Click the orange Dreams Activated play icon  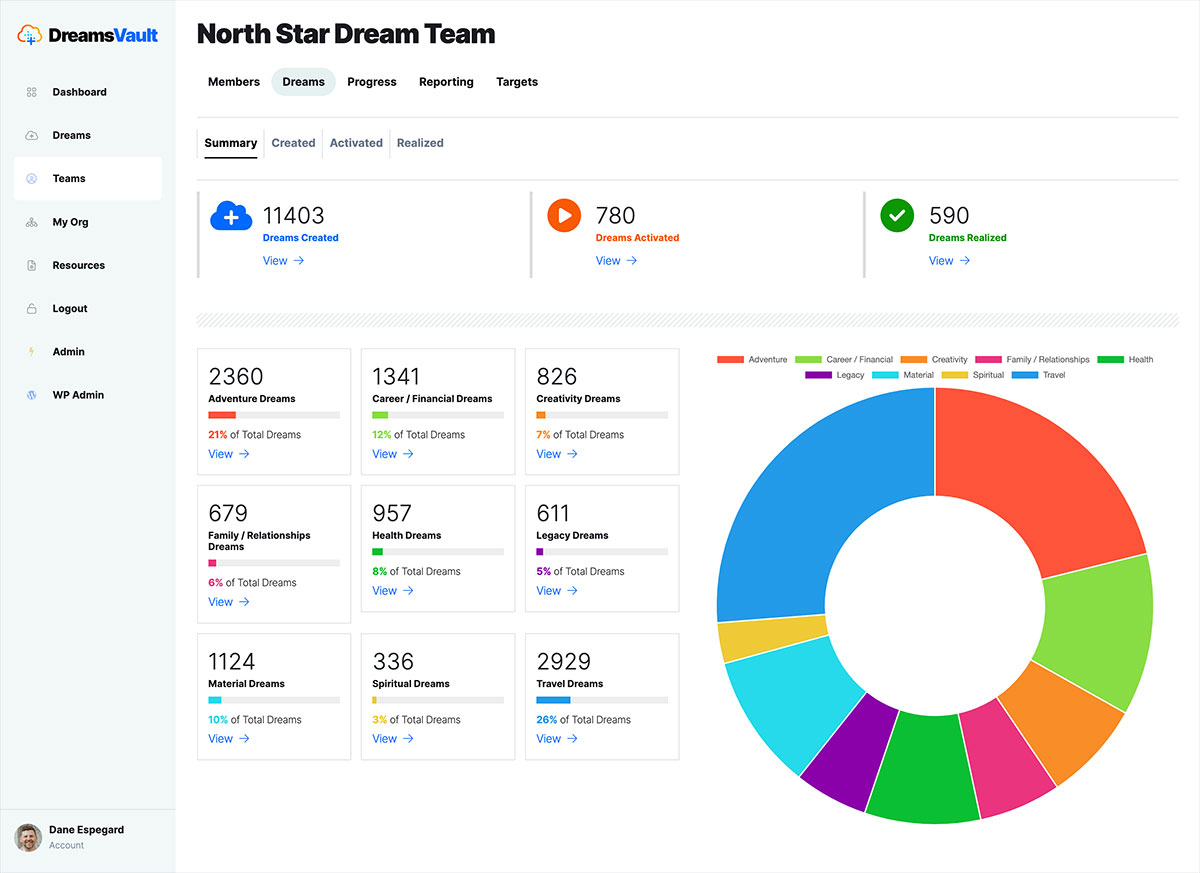[x=564, y=215]
